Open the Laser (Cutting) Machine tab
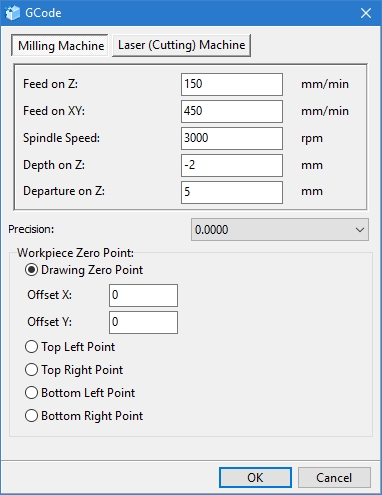Screen dimensions: 382x495 [181, 45]
